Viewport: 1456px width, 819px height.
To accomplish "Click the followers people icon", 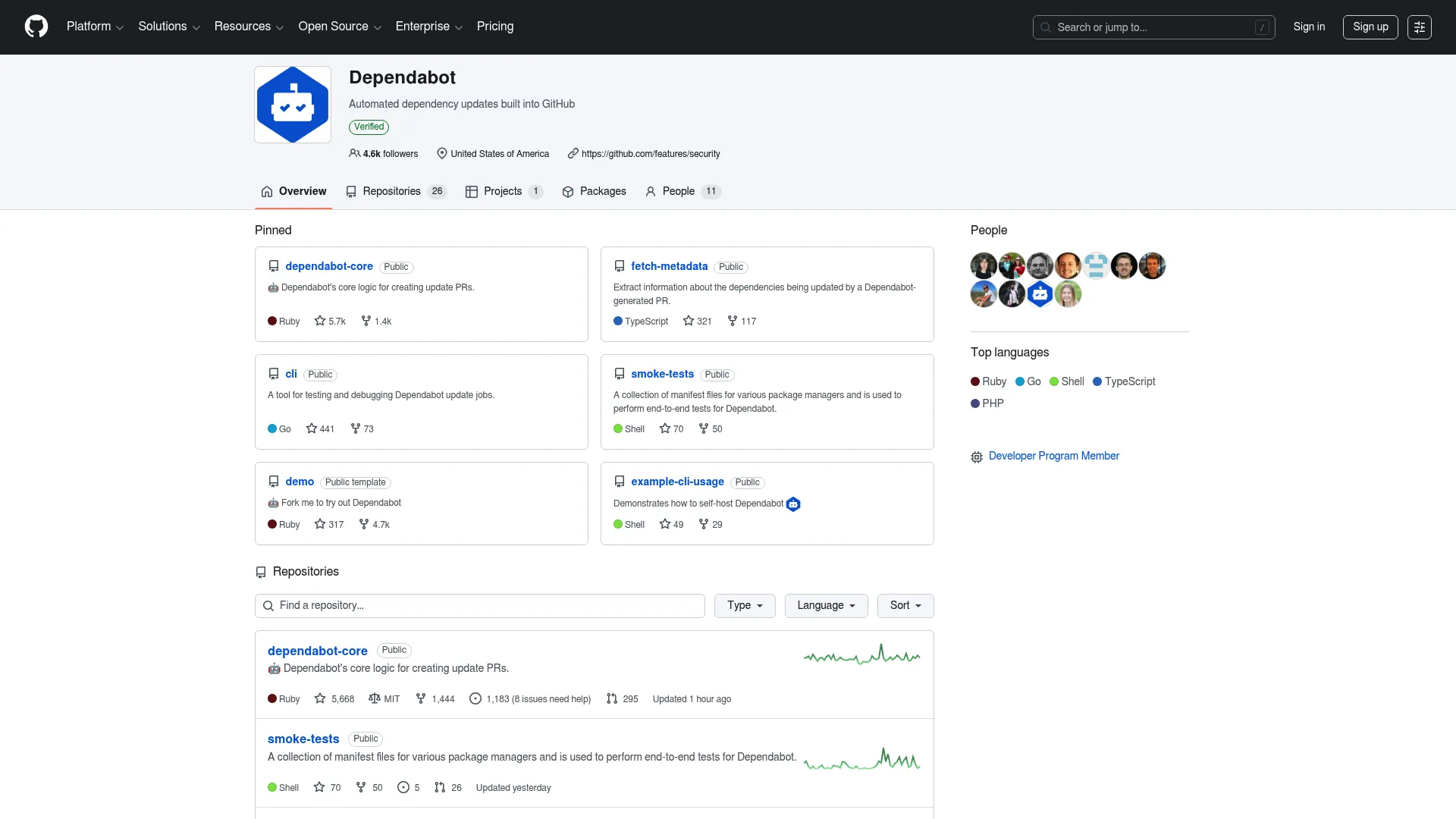I will click(x=354, y=153).
